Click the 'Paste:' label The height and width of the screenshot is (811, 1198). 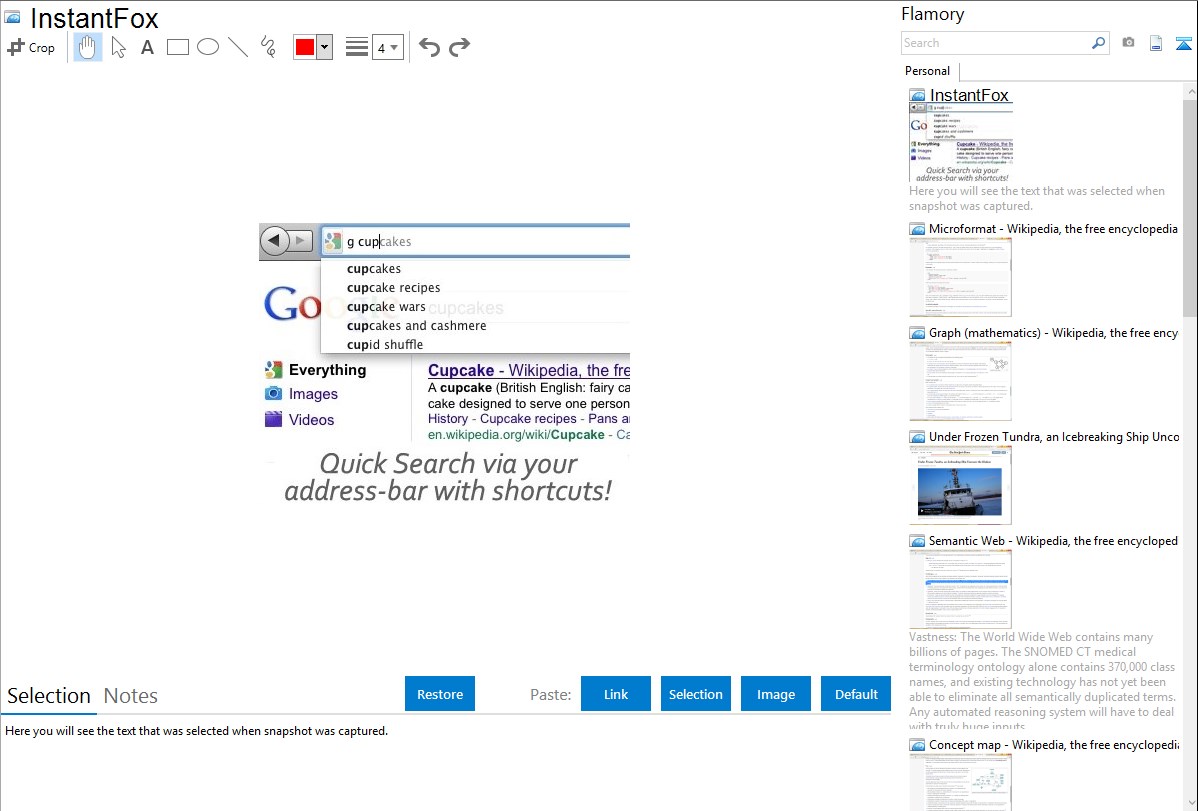point(551,695)
